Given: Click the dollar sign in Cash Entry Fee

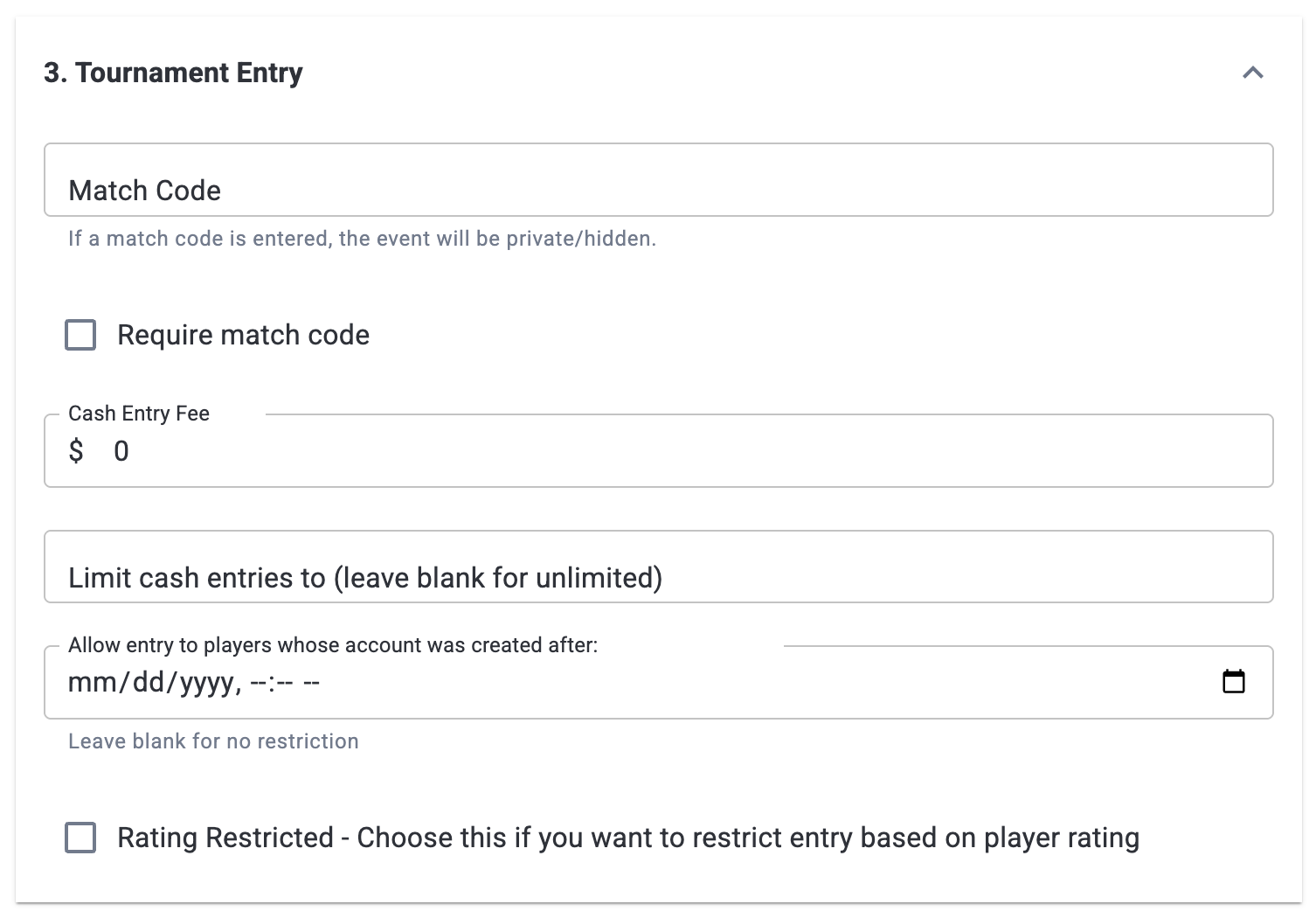Looking at the screenshot, I should (76, 451).
